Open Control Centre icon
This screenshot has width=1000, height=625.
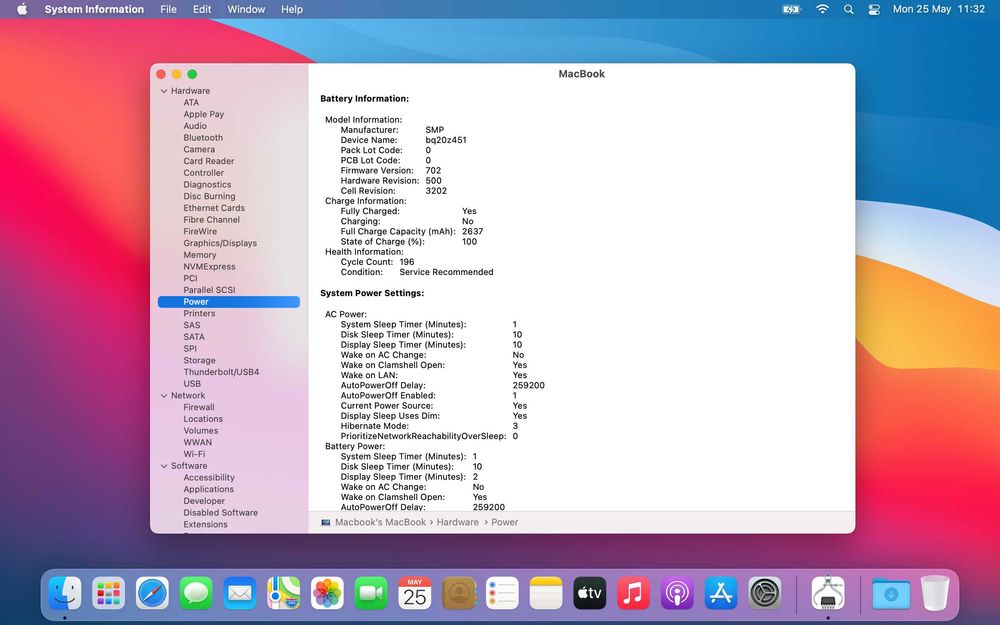[x=874, y=9]
